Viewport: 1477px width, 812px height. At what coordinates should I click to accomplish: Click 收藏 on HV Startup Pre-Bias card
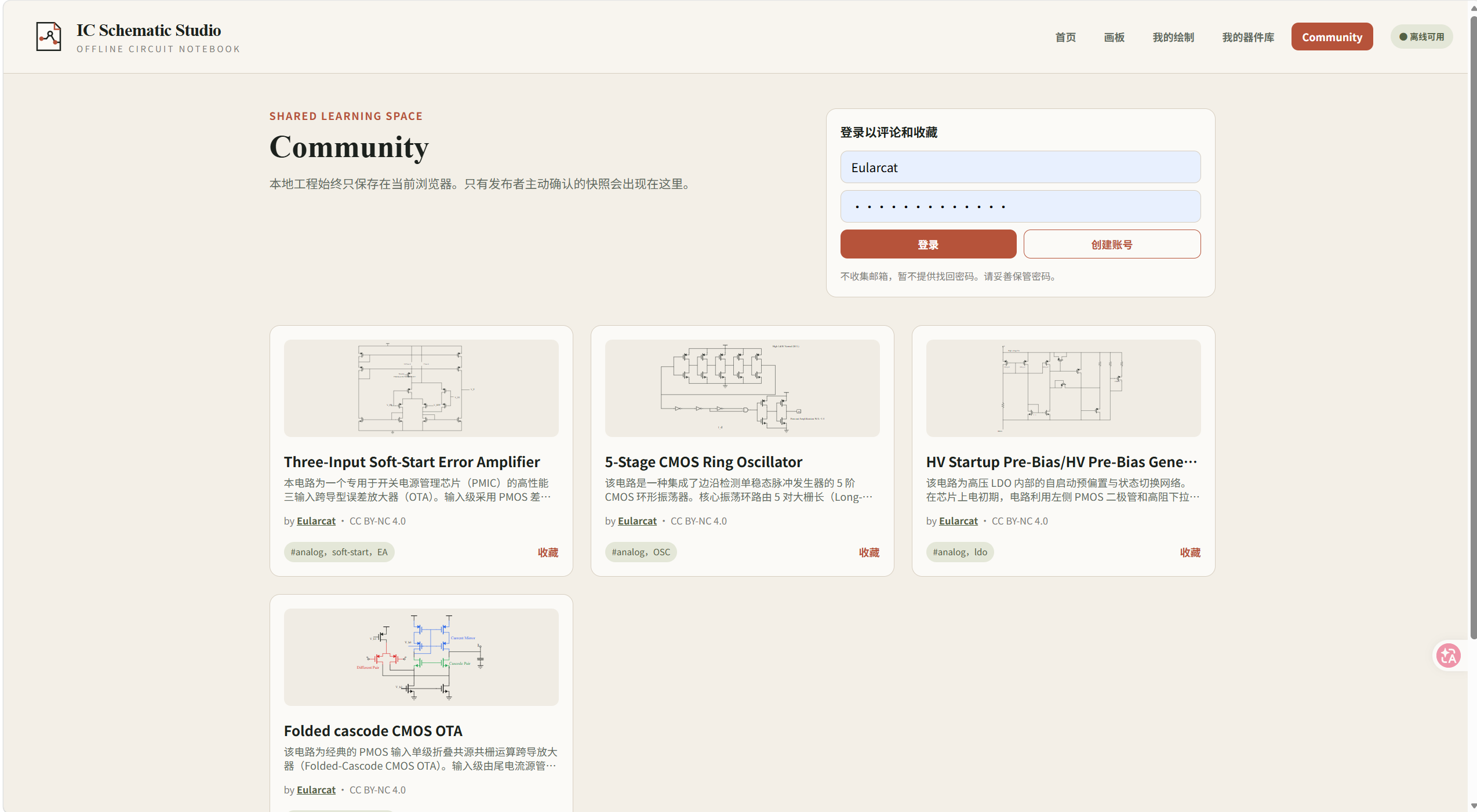1190,552
